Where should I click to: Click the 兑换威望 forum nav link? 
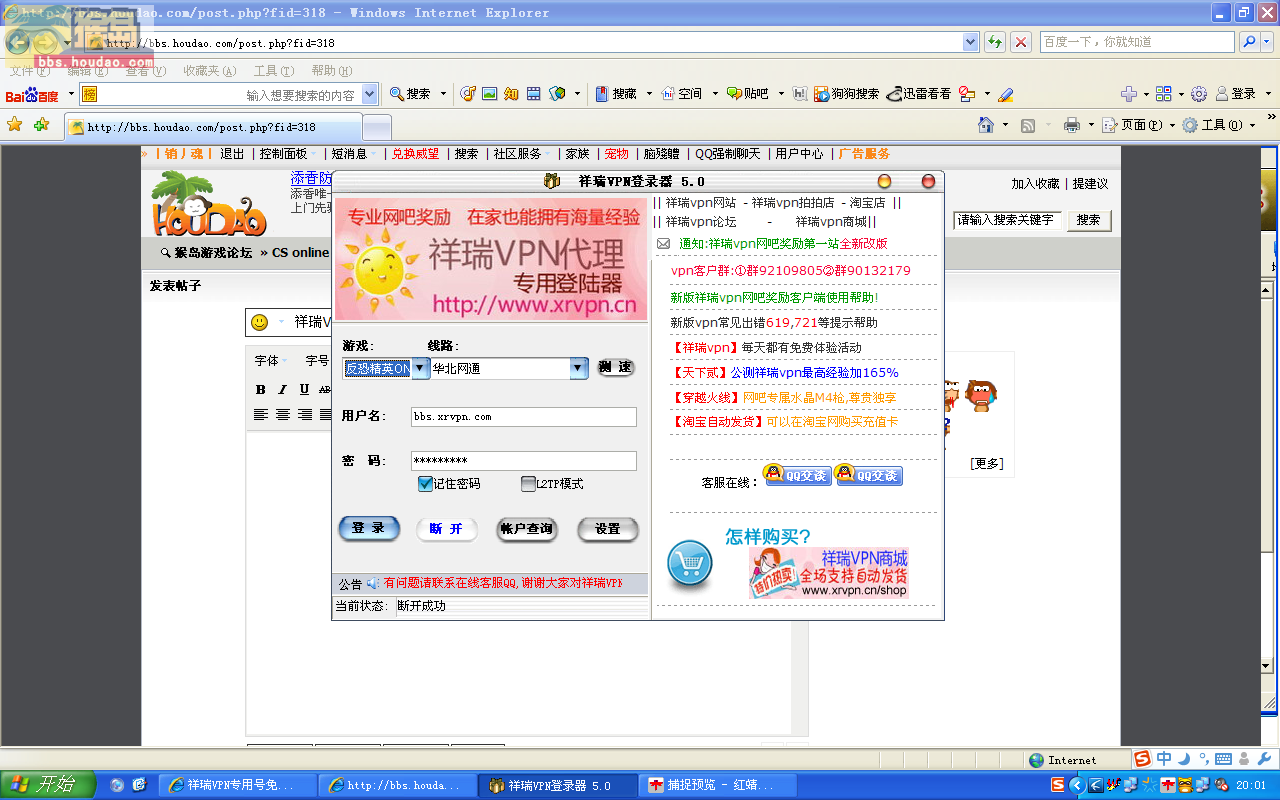tap(415, 154)
